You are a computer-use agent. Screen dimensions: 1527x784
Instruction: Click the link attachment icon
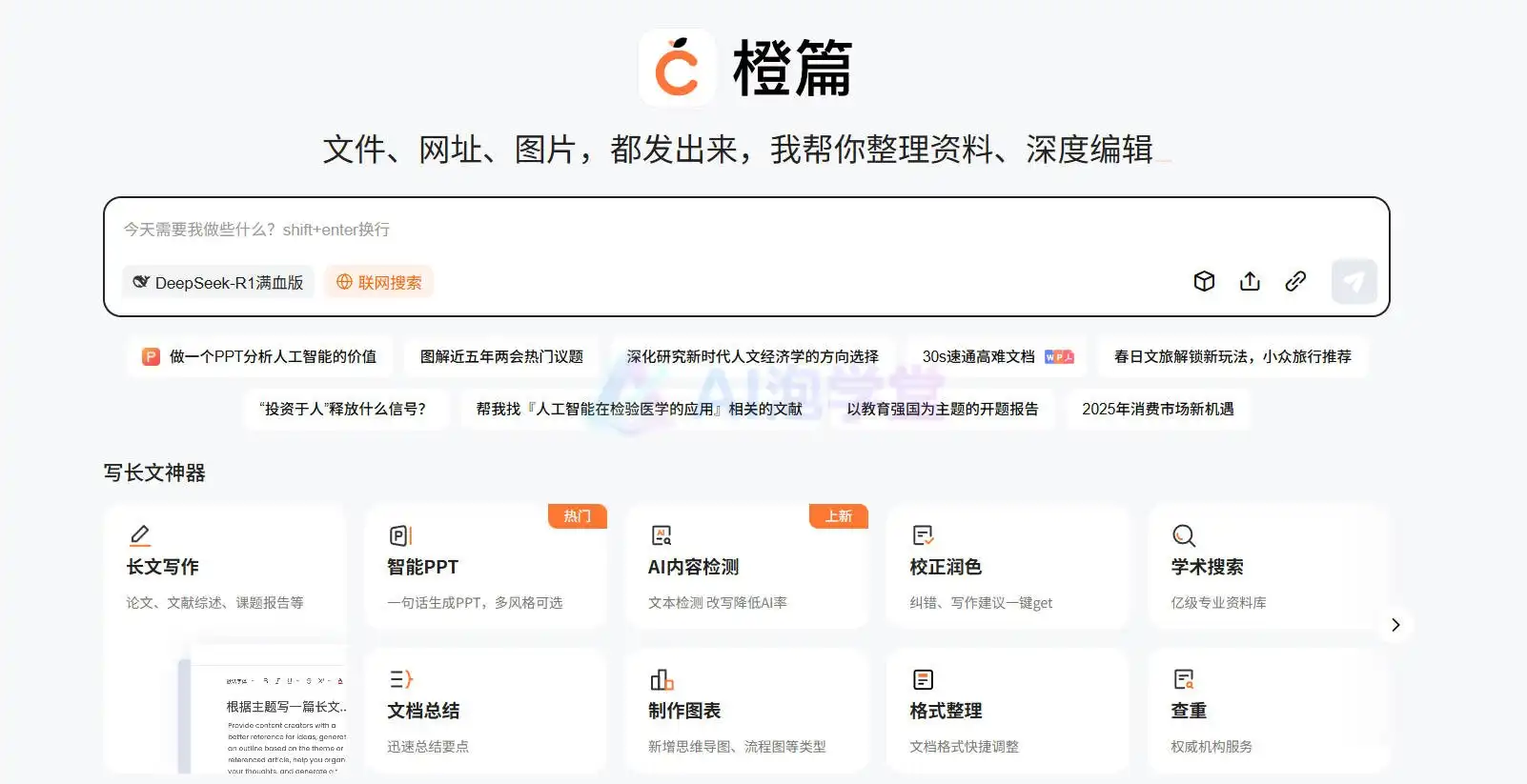(1295, 281)
